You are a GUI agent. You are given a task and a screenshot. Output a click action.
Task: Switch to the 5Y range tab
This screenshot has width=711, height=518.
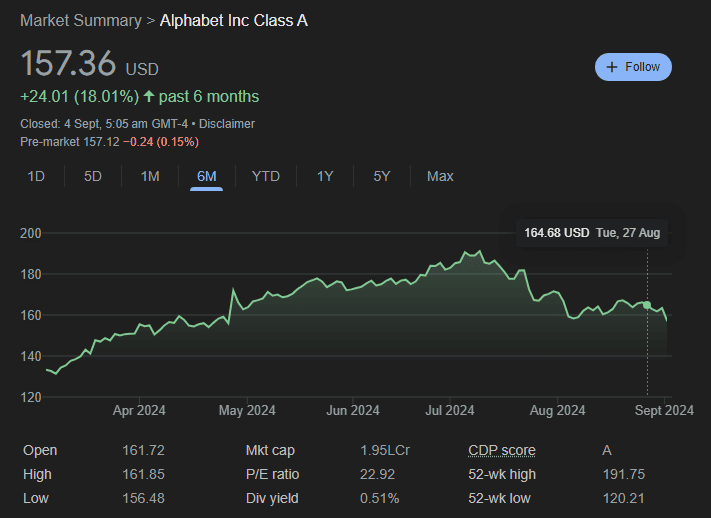click(381, 176)
